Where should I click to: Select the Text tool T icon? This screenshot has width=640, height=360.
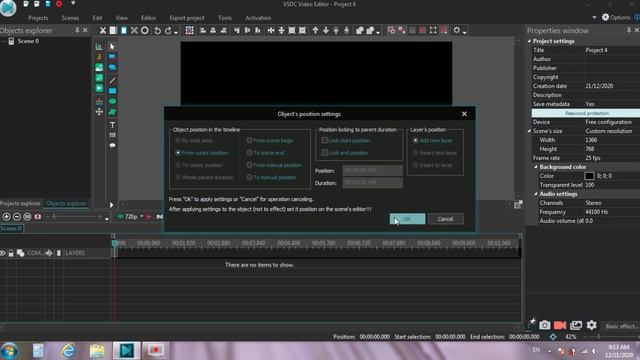112,125
